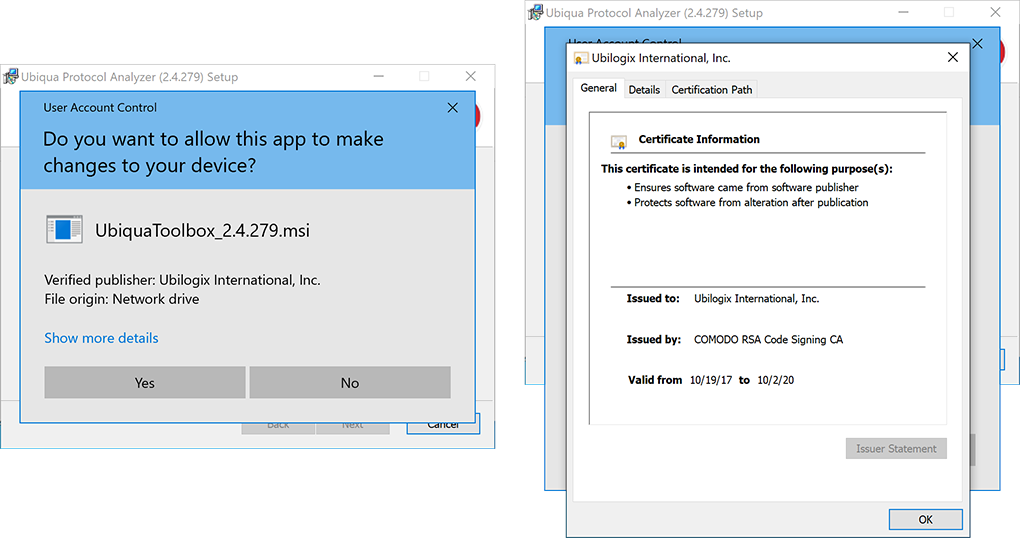The height and width of the screenshot is (538, 1020).
Task: Switch to the General tab of the certificate
Action: (598, 88)
